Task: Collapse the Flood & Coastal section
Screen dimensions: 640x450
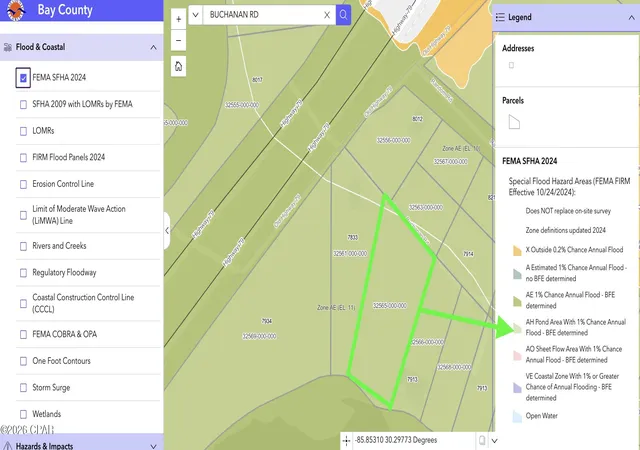Action: [153, 47]
